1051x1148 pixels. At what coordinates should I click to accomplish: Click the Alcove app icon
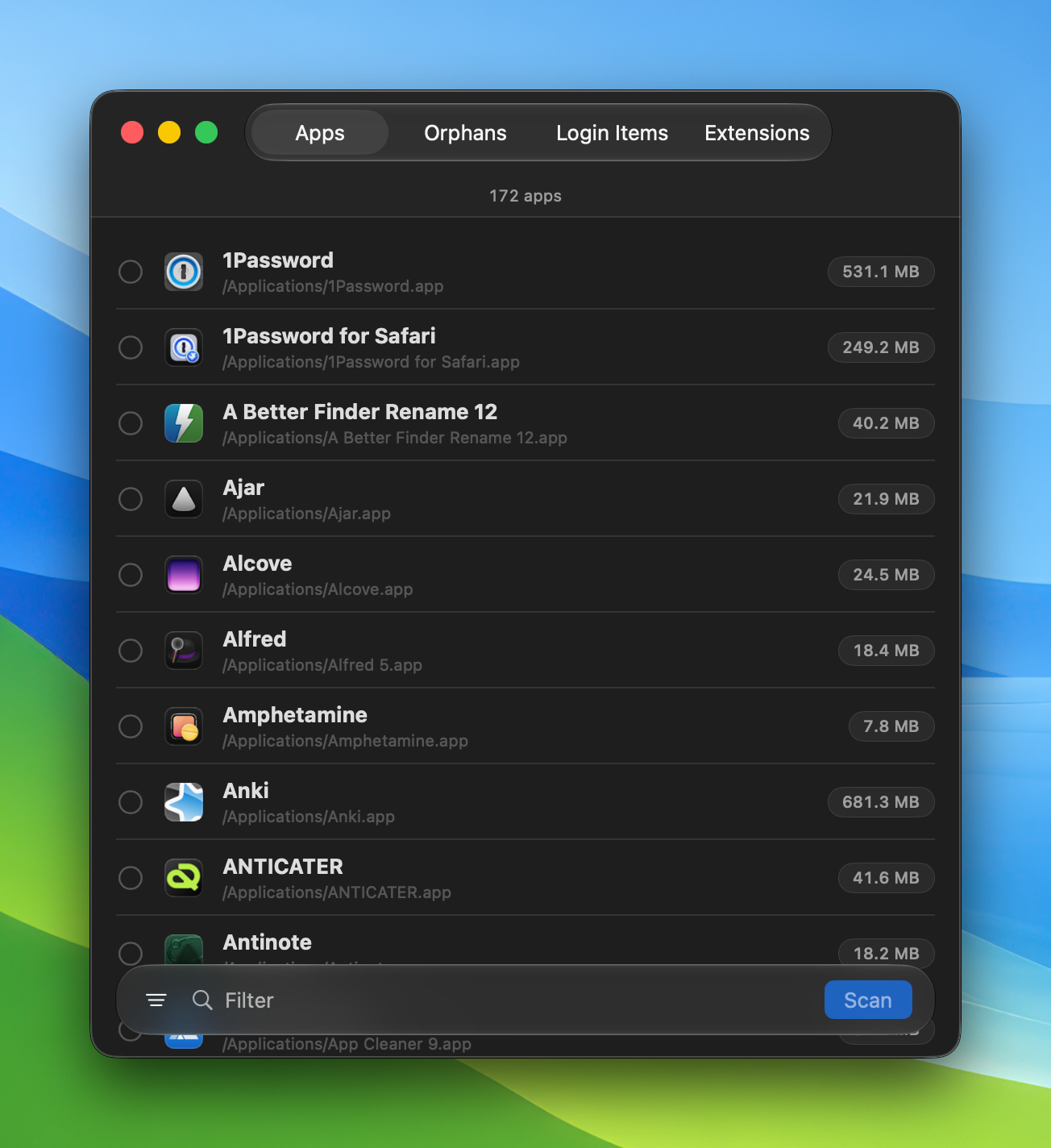184,575
